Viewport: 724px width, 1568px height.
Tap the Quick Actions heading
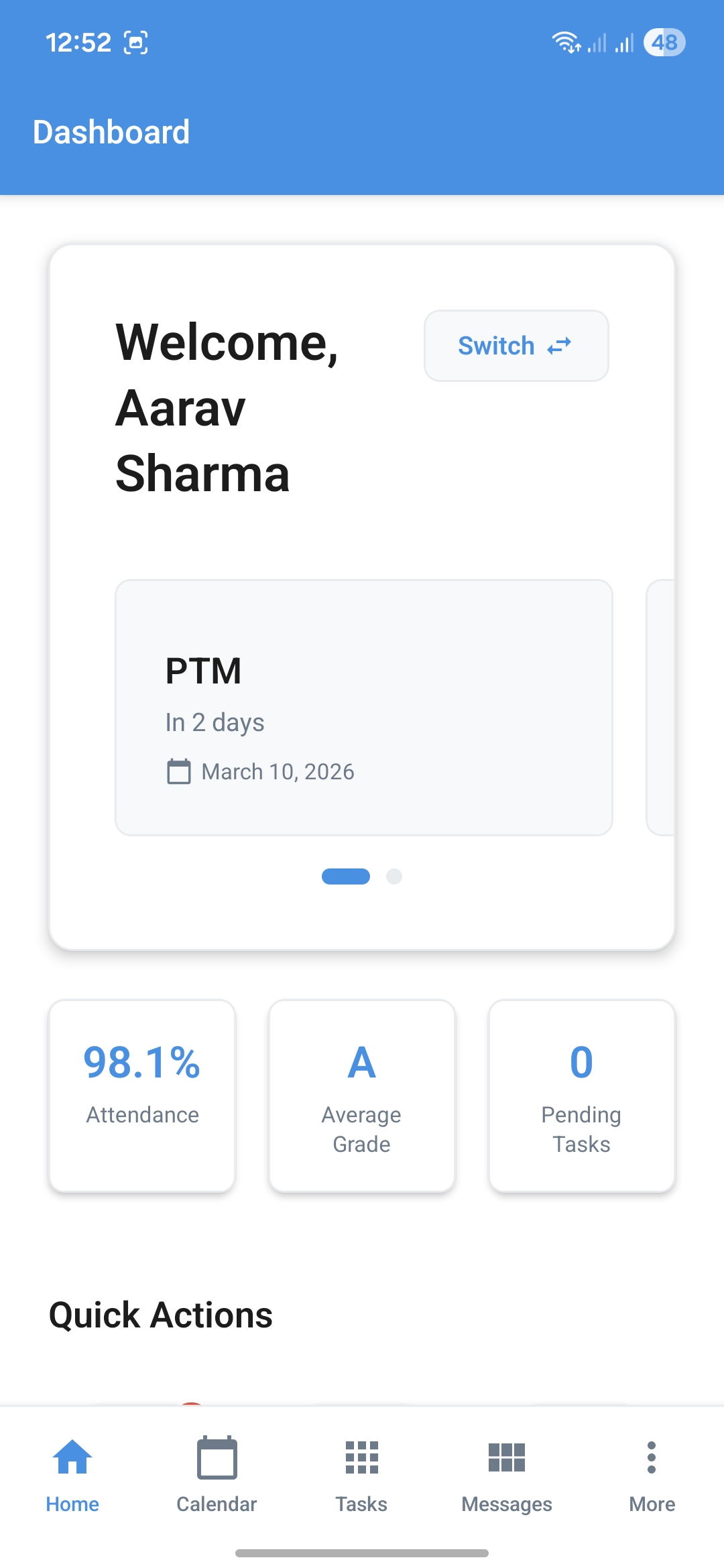pos(161,1314)
